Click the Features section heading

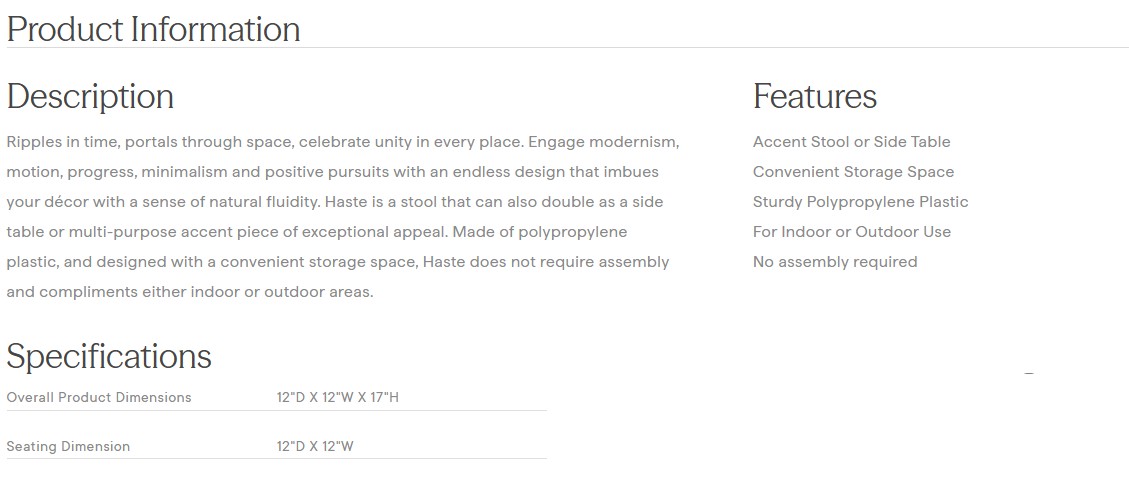click(814, 96)
